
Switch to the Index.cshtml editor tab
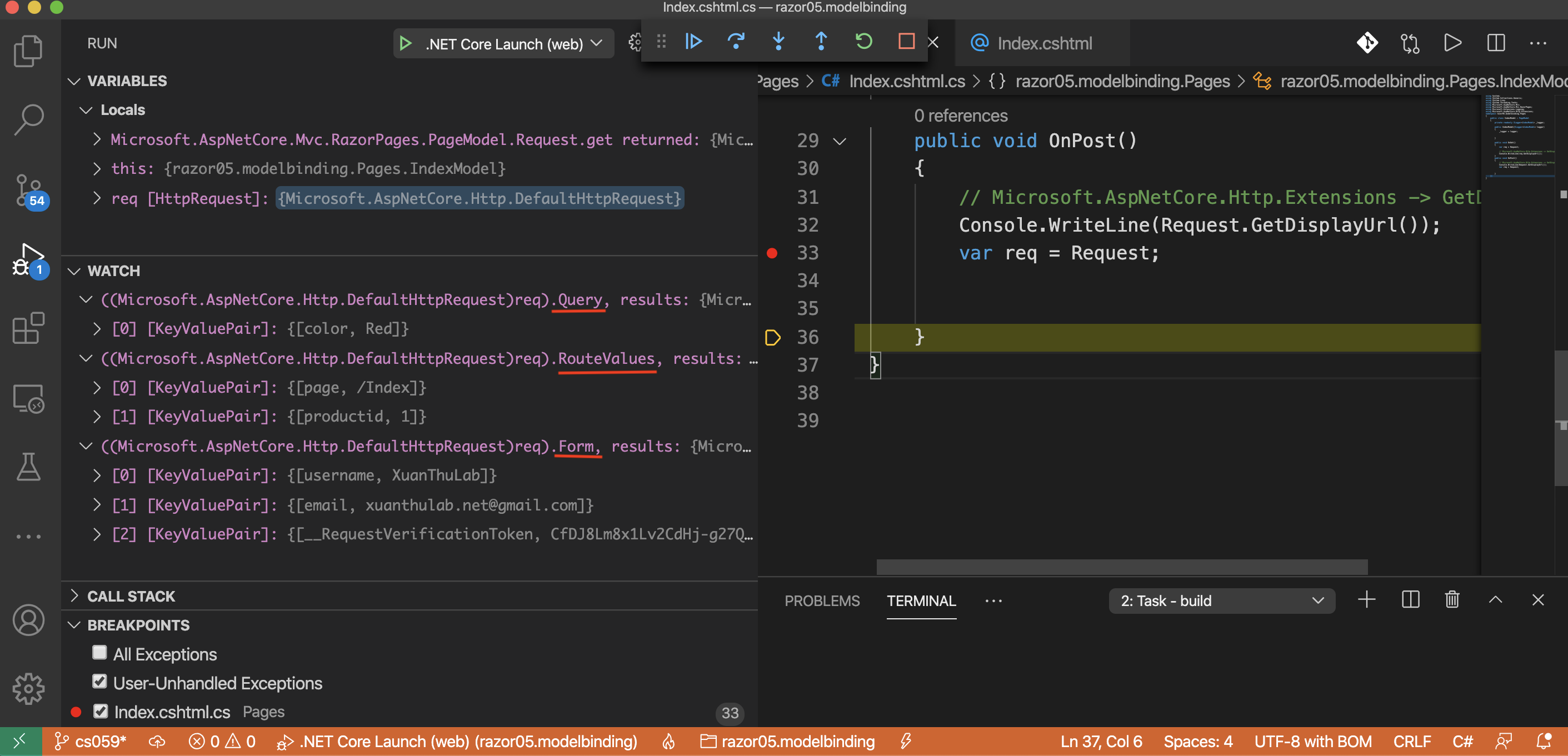1044,44
